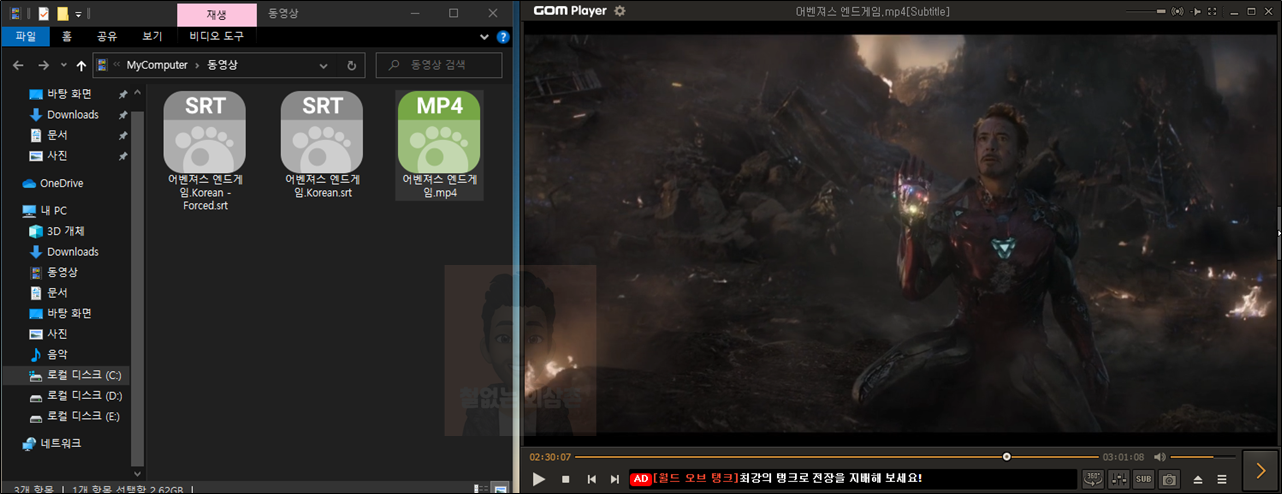1282x494 pixels.
Task: Capture a screenshot with camera icon
Action: [x=1169, y=479]
